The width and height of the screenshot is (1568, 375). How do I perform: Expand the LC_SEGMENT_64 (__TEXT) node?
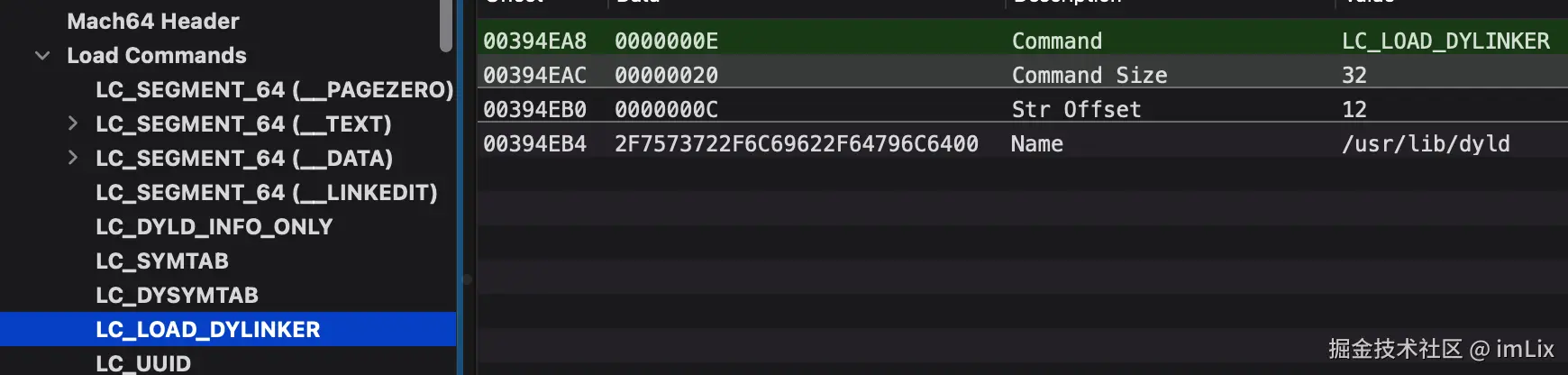[x=73, y=123]
